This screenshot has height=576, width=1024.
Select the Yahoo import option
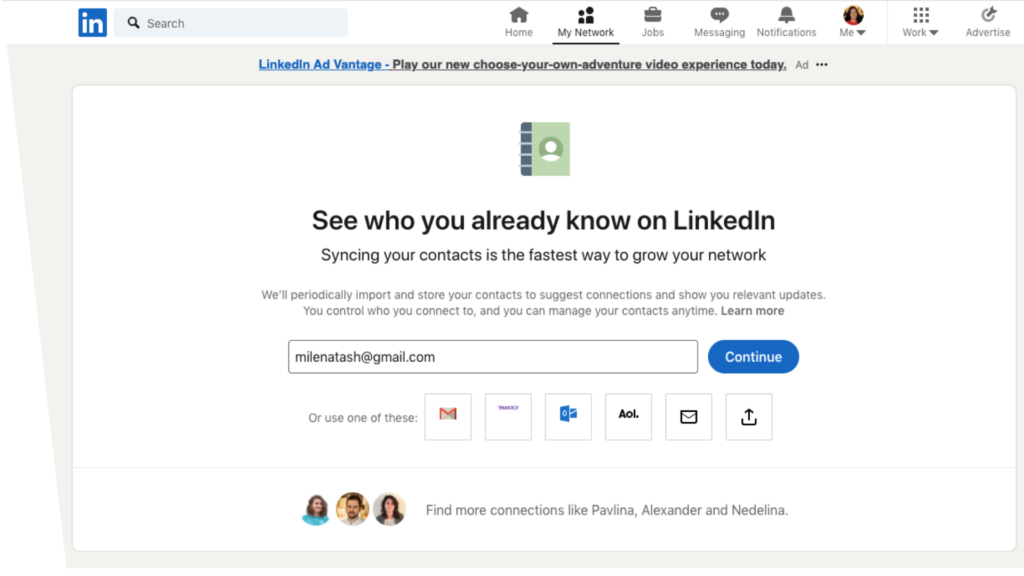click(508, 417)
